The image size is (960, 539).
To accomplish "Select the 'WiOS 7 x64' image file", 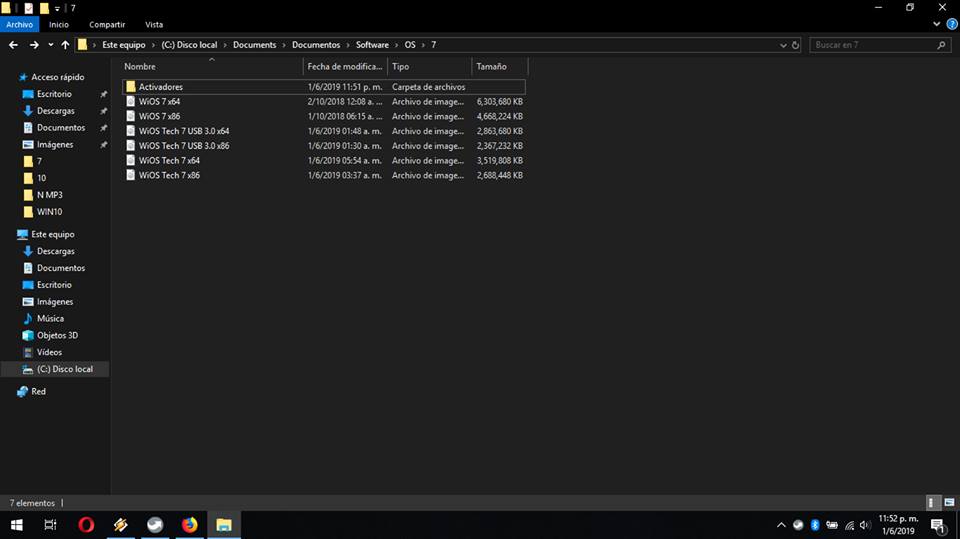I will (323, 102).
